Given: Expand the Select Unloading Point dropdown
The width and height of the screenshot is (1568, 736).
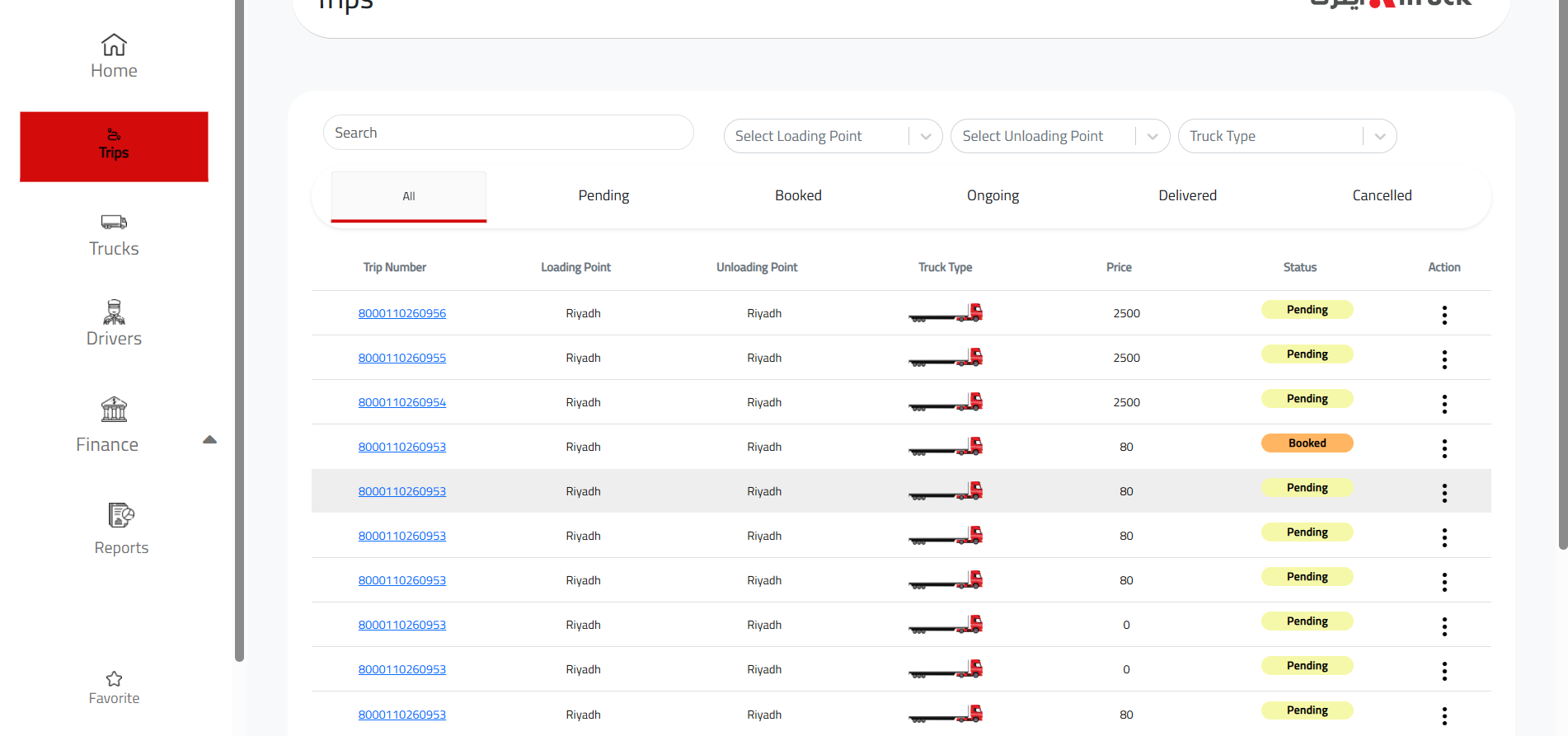Looking at the screenshot, I should [1060, 136].
